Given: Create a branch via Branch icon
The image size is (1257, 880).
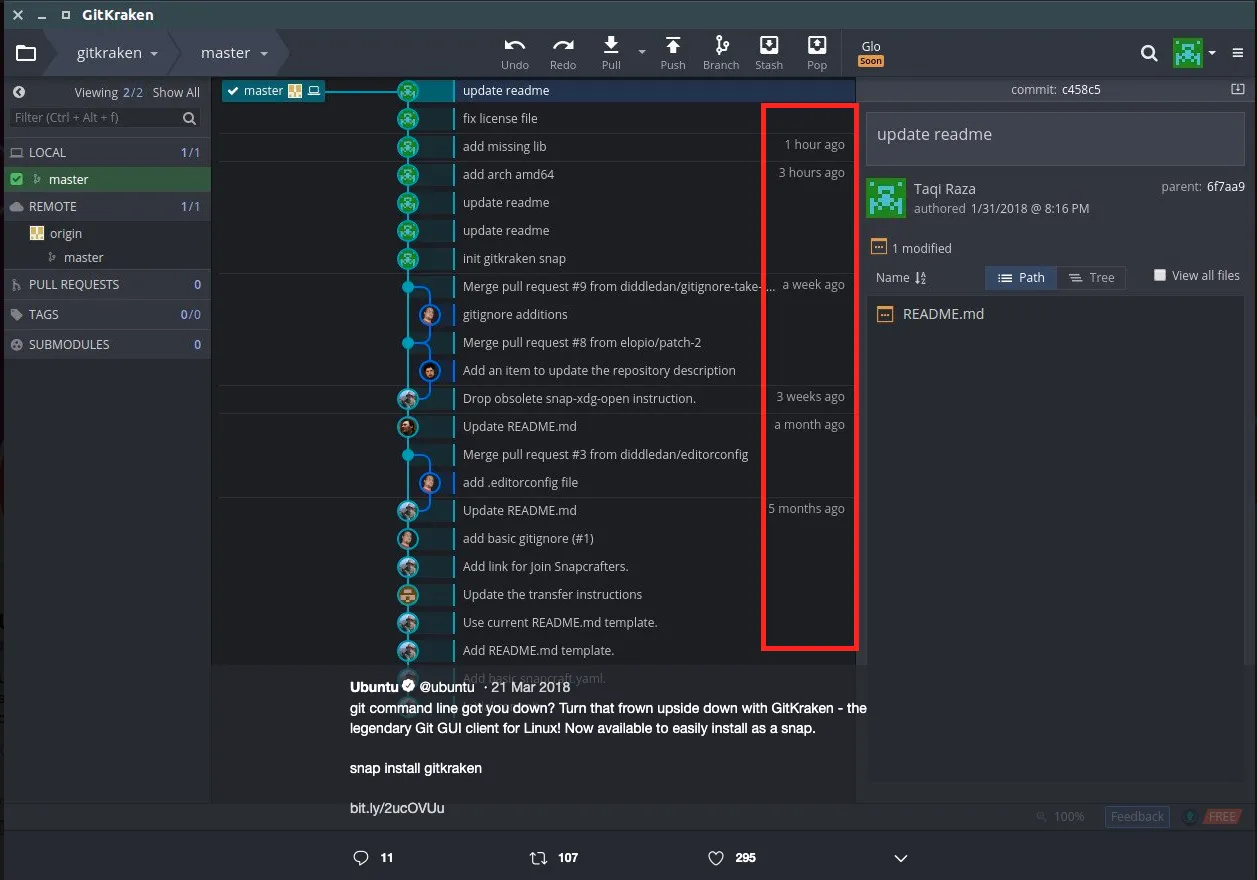Looking at the screenshot, I should click(721, 45).
